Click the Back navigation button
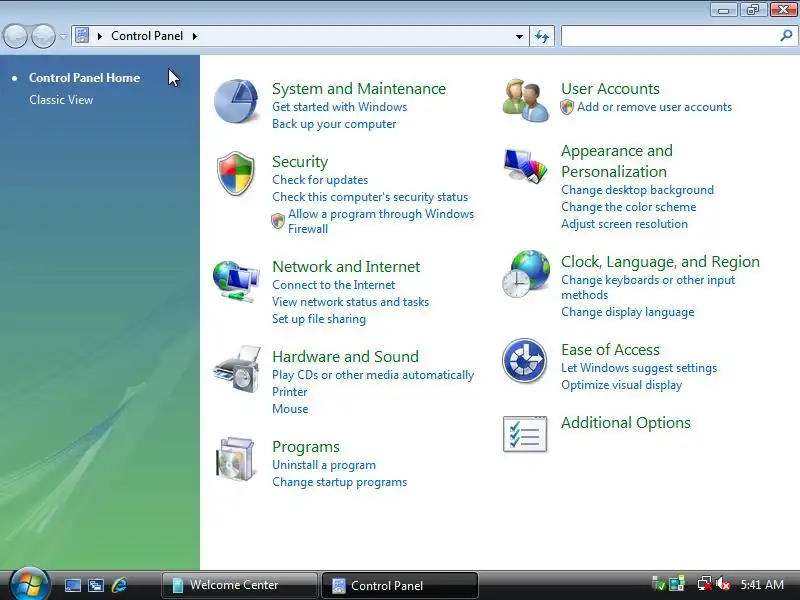Viewport: 800px width, 600px height. [x=15, y=36]
